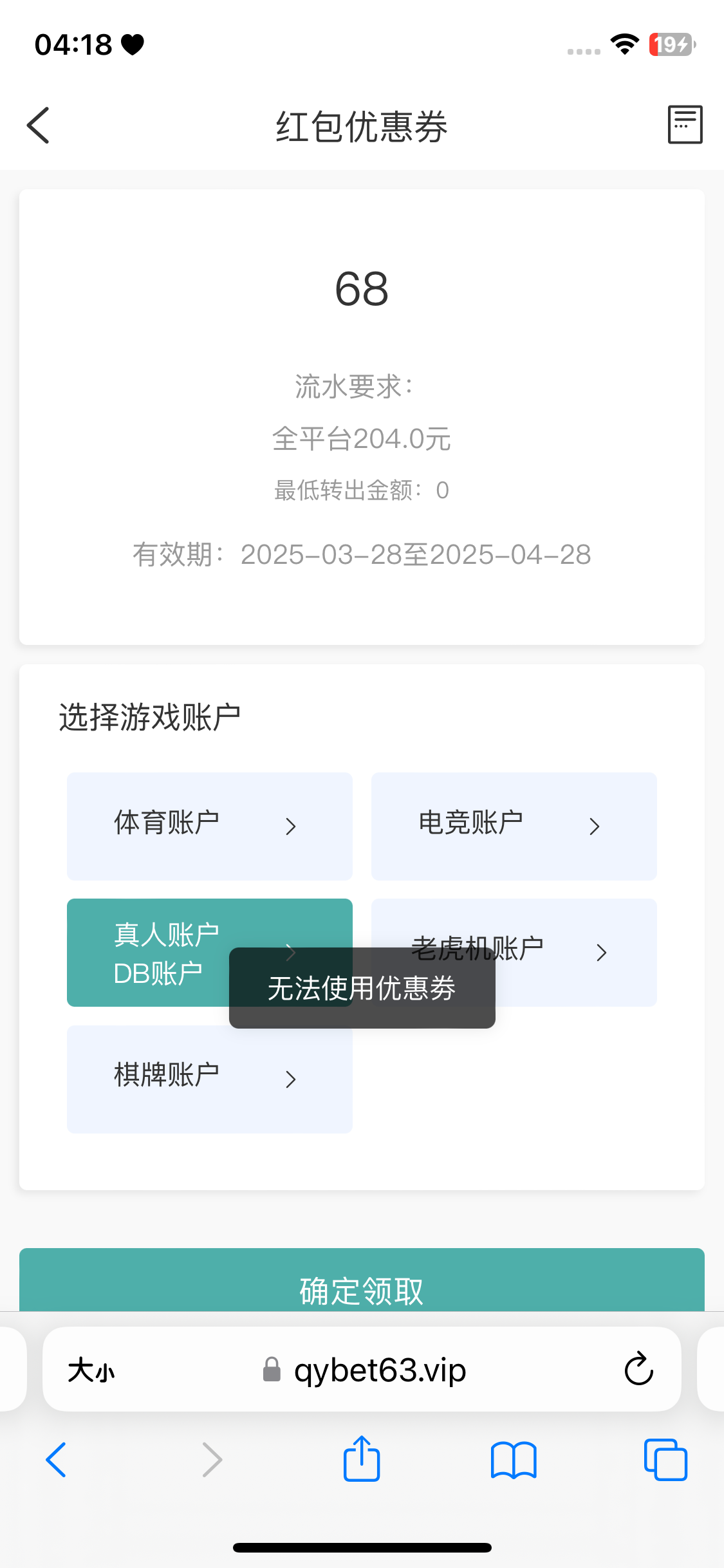Expand the 老虎机账户 chevron arrow
The image size is (724, 1568).
point(602,953)
